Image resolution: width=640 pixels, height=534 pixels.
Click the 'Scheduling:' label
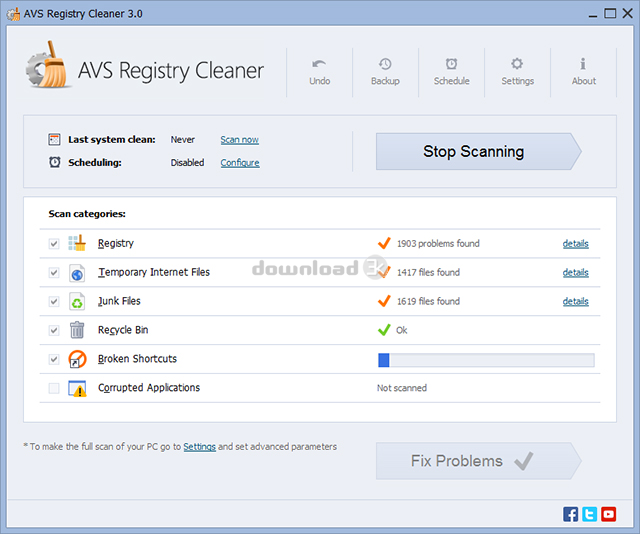point(95,162)
